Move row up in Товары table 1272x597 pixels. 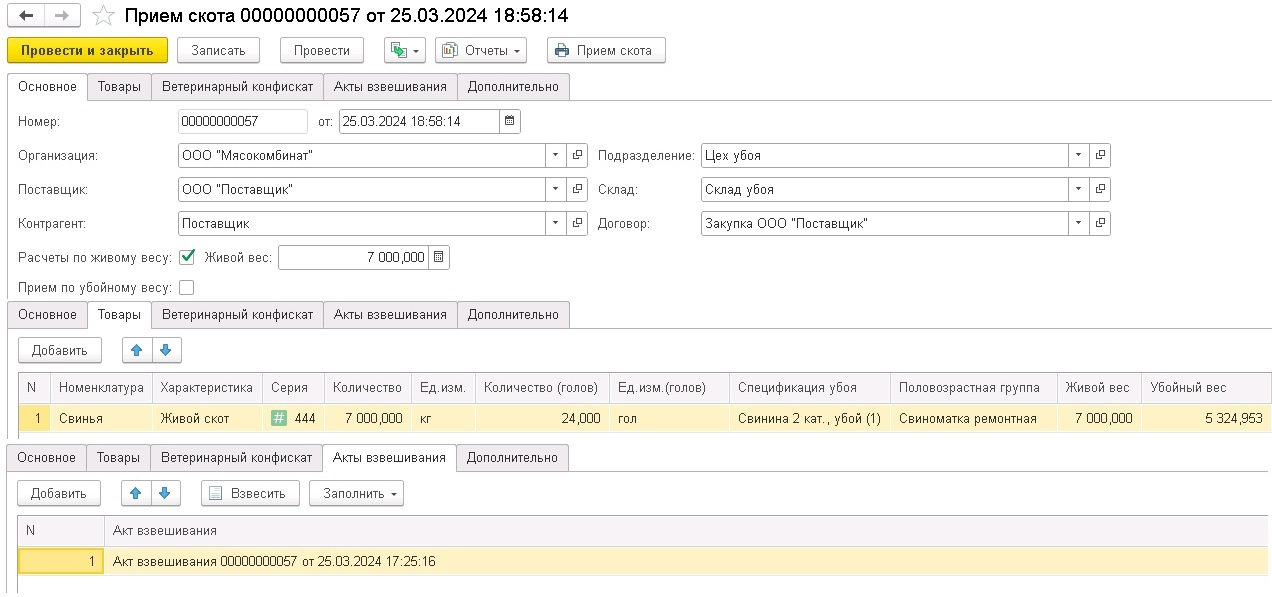coord(137,350)
